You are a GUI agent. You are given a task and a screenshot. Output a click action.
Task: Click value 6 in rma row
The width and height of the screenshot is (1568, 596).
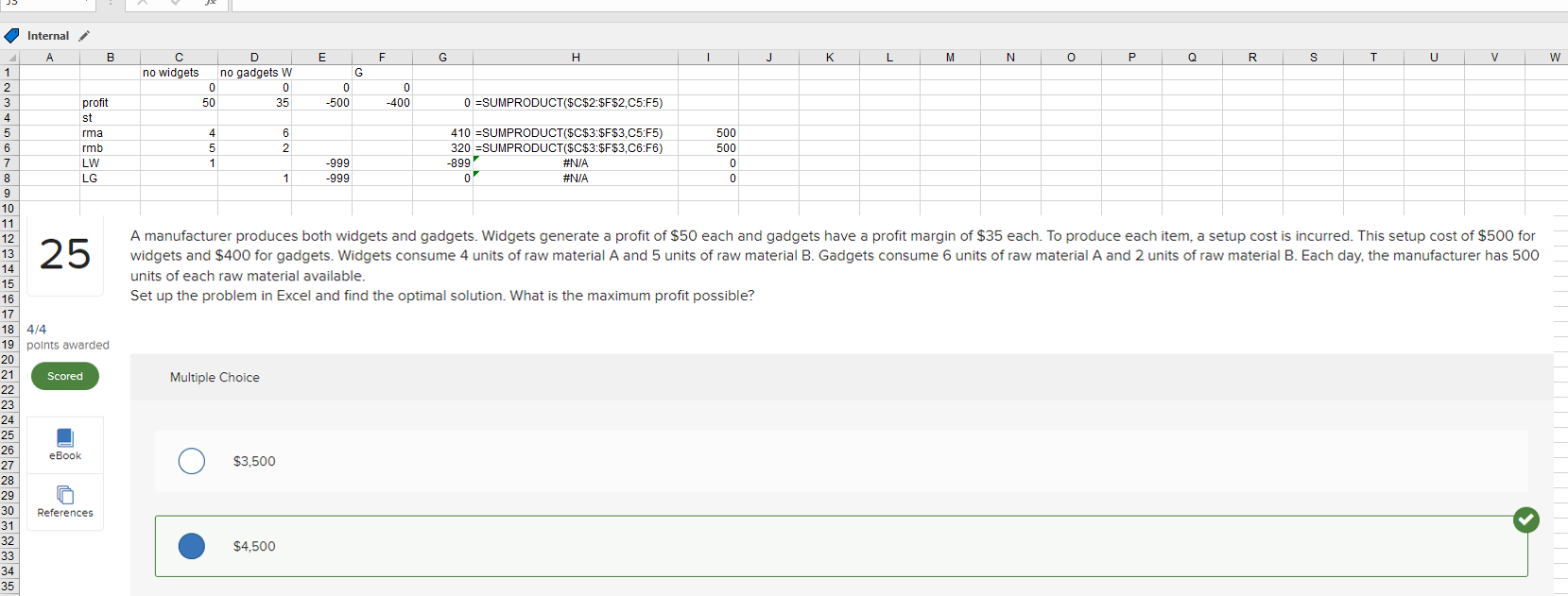coord(254,133)
